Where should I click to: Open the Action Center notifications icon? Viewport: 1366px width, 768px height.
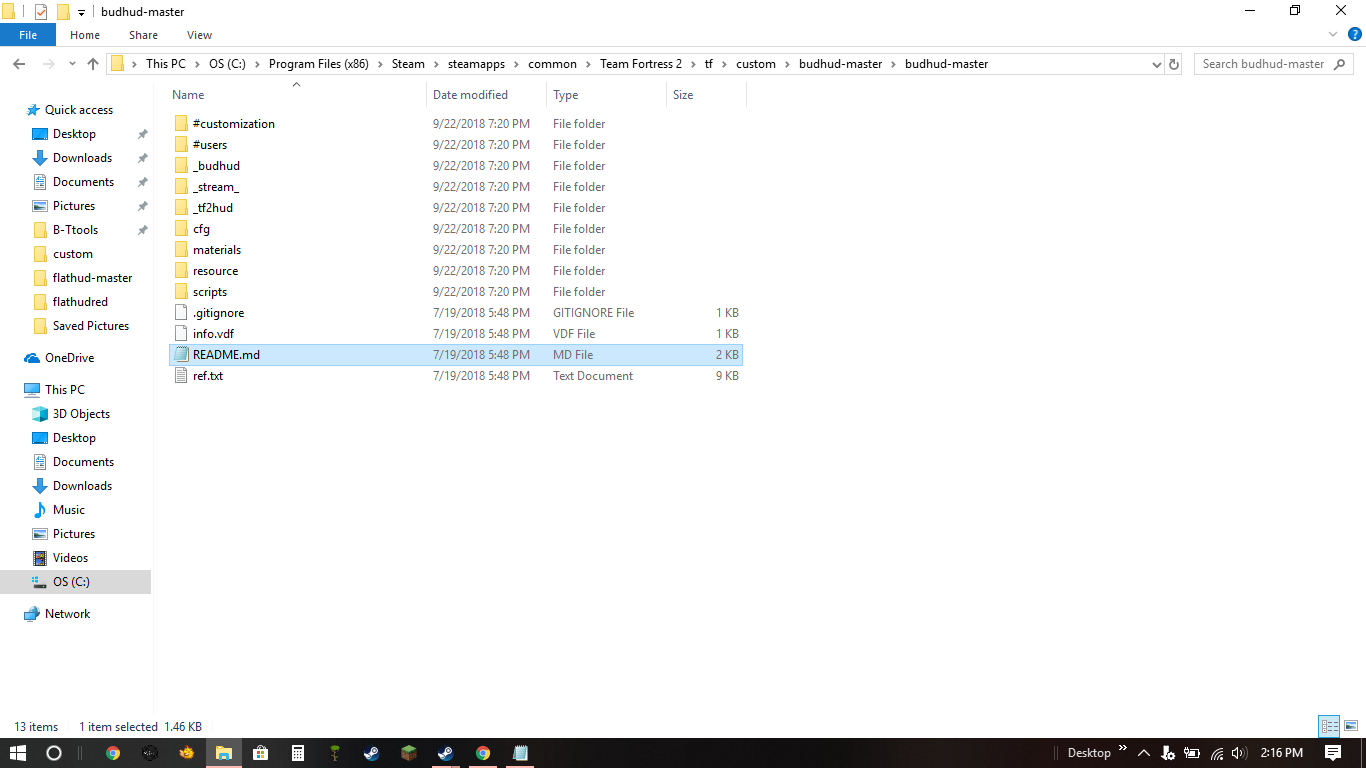1333,753
